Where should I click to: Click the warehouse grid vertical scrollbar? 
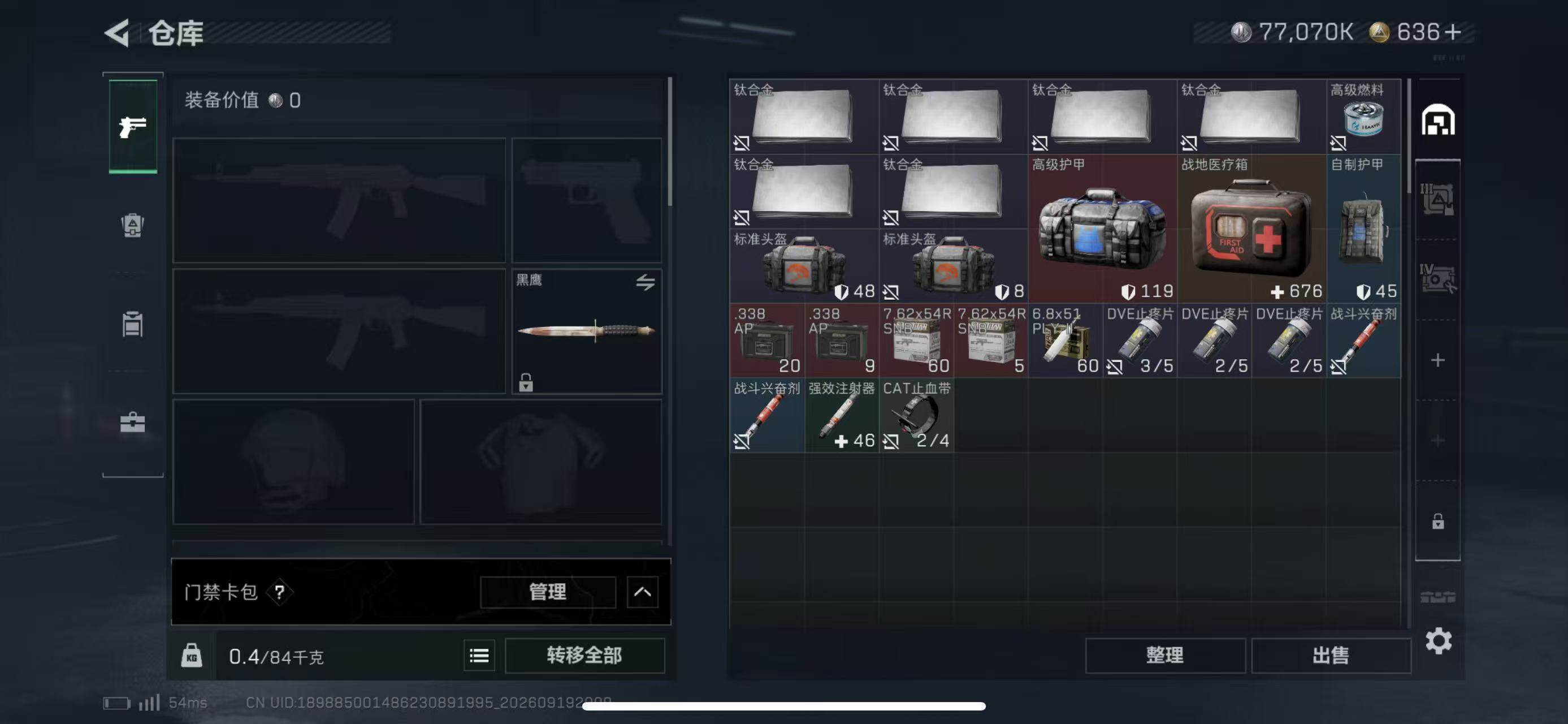tap(1409, 135)
